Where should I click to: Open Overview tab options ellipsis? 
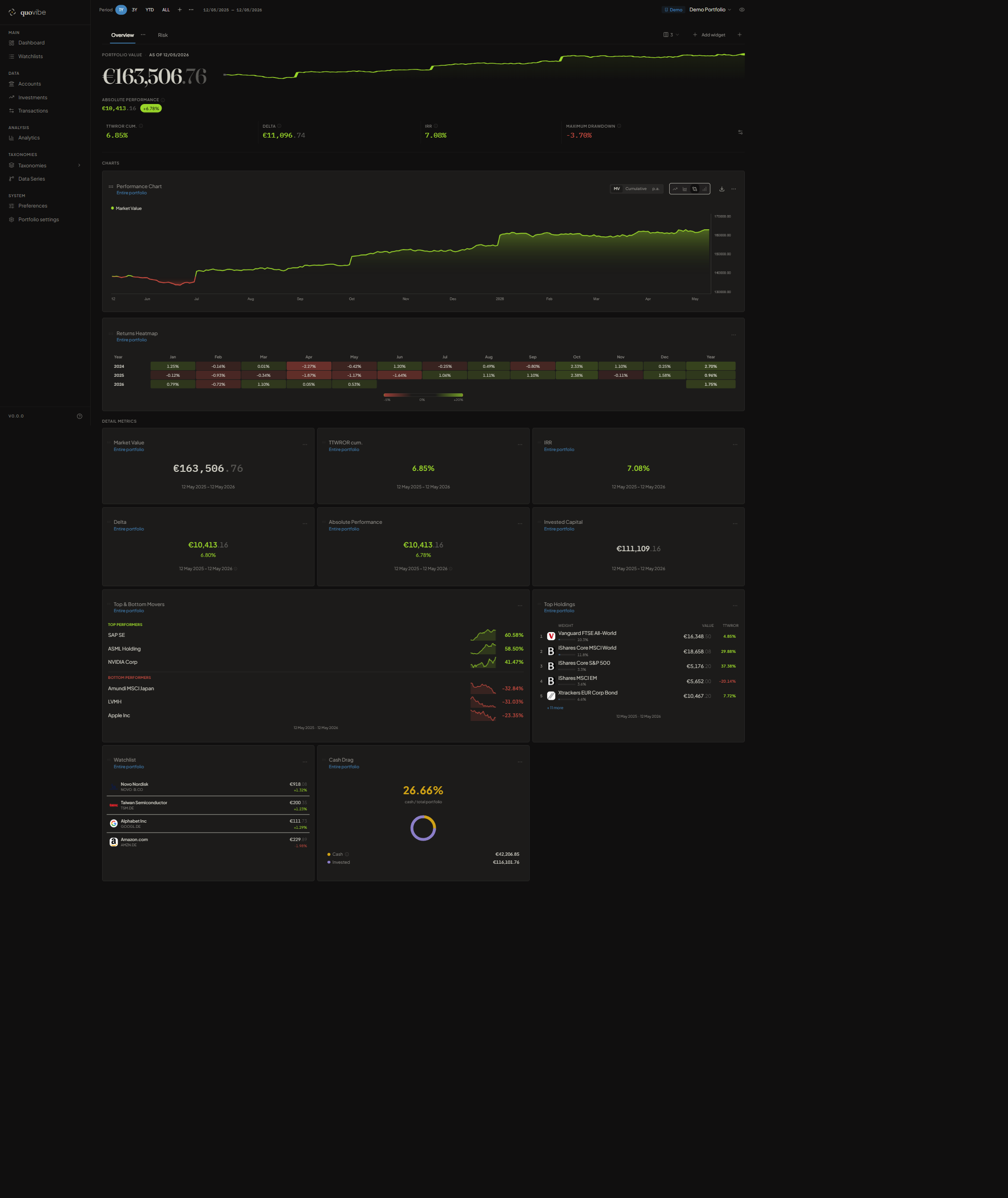[143, 35]
